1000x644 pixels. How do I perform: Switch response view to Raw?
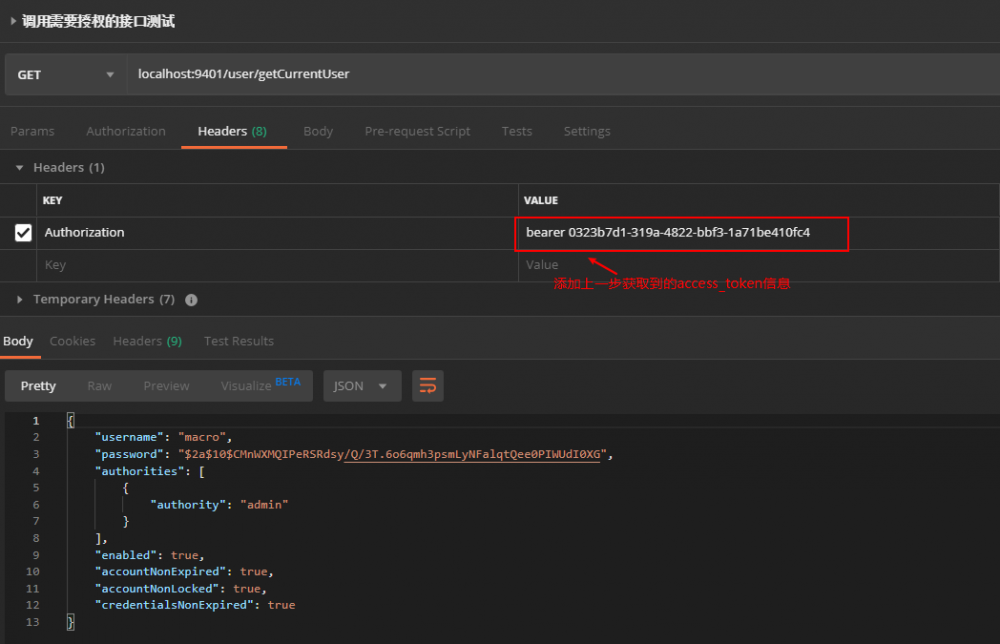(x=99, y=385)
